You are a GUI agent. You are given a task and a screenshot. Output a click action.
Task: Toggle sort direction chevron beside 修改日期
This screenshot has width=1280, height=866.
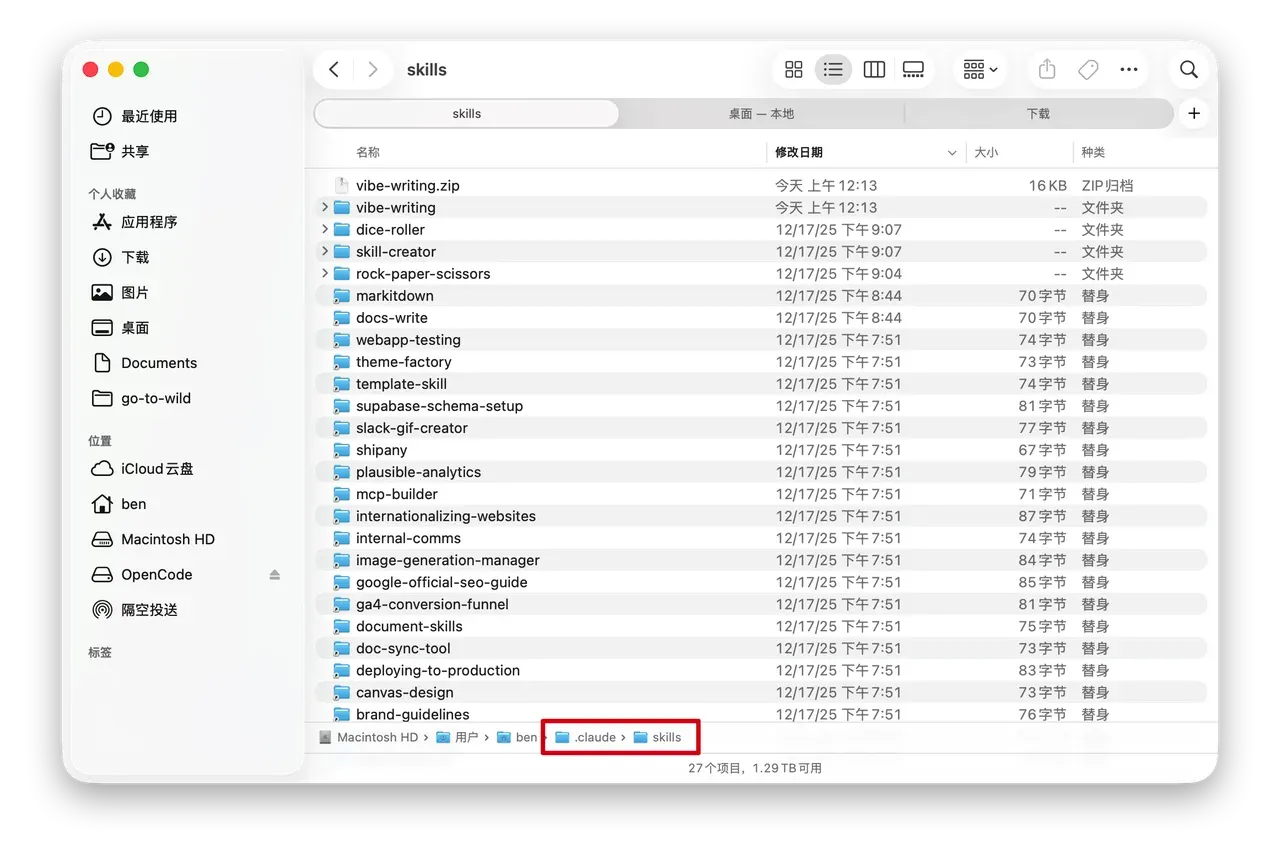coord(951,153)
